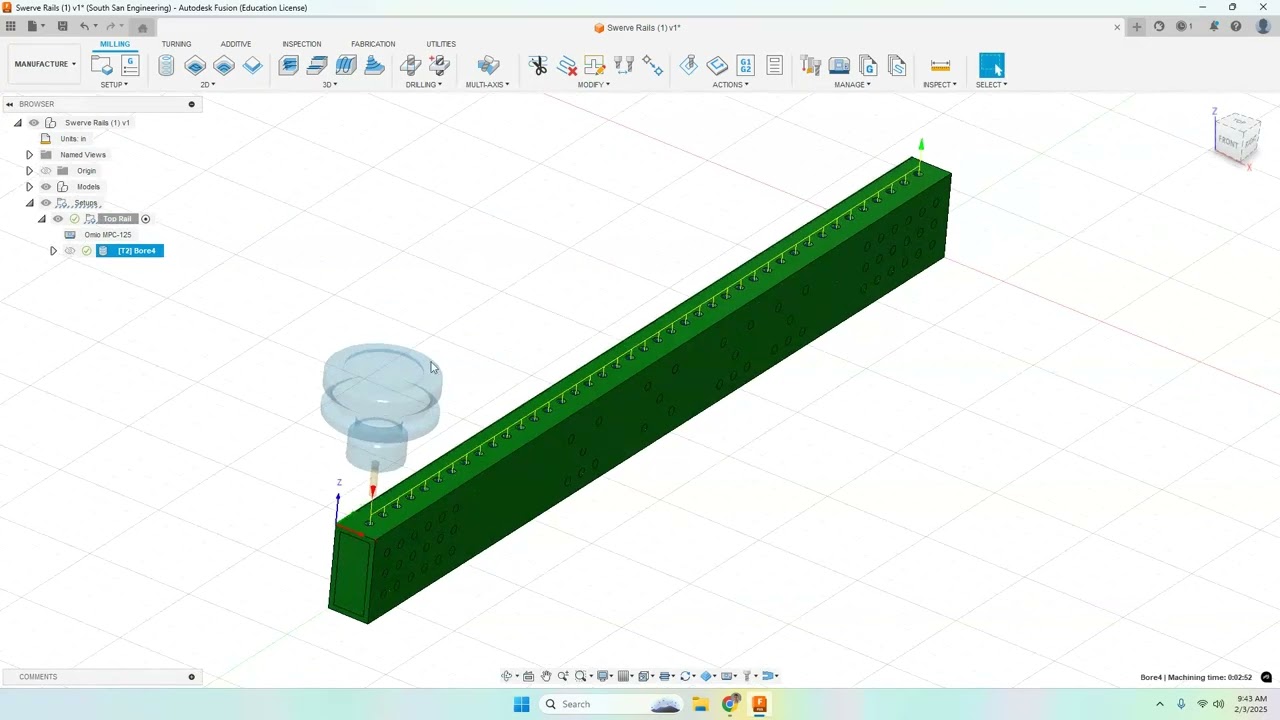Image resolution: width=1280 pixels, height=720 pixels.
Task: Click the Delete Passes icon
Action: [x=567, y=66]
